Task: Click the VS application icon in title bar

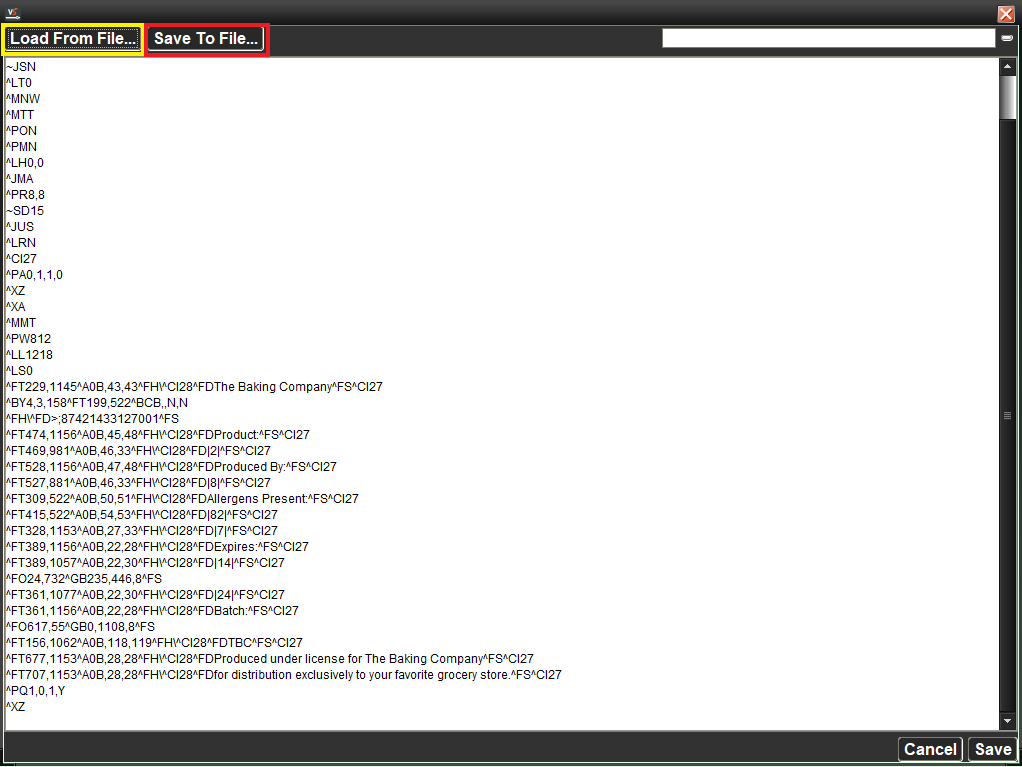Action: (13, 13)
